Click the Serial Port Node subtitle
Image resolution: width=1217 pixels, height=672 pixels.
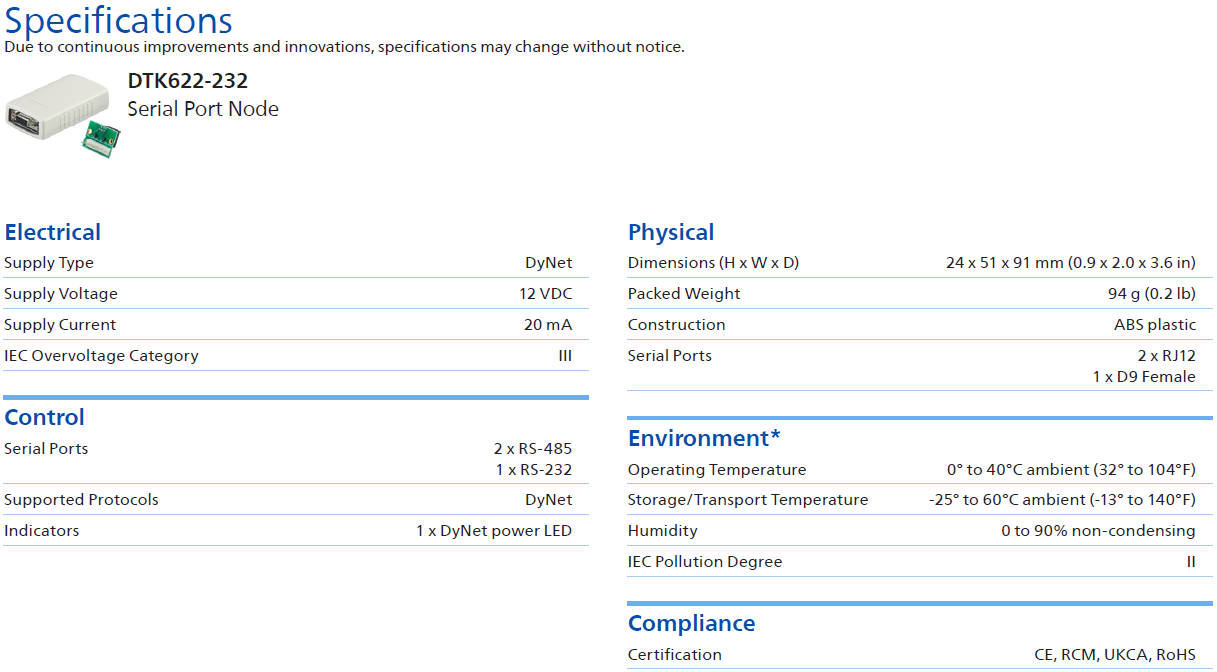203,109
